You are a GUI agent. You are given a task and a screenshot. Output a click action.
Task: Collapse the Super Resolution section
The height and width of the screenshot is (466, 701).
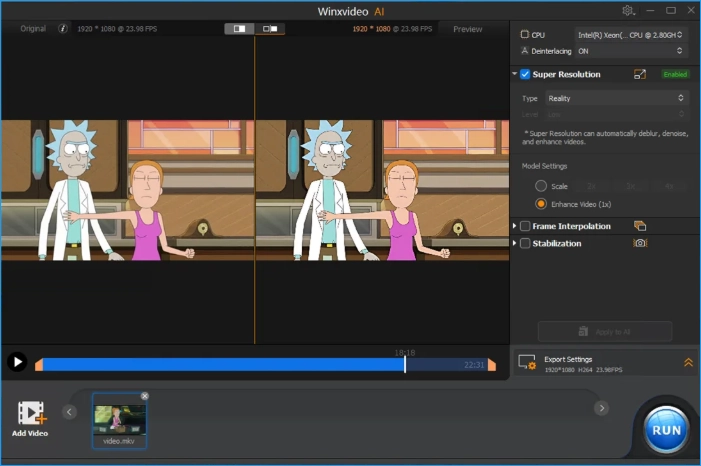click(515, 74)
